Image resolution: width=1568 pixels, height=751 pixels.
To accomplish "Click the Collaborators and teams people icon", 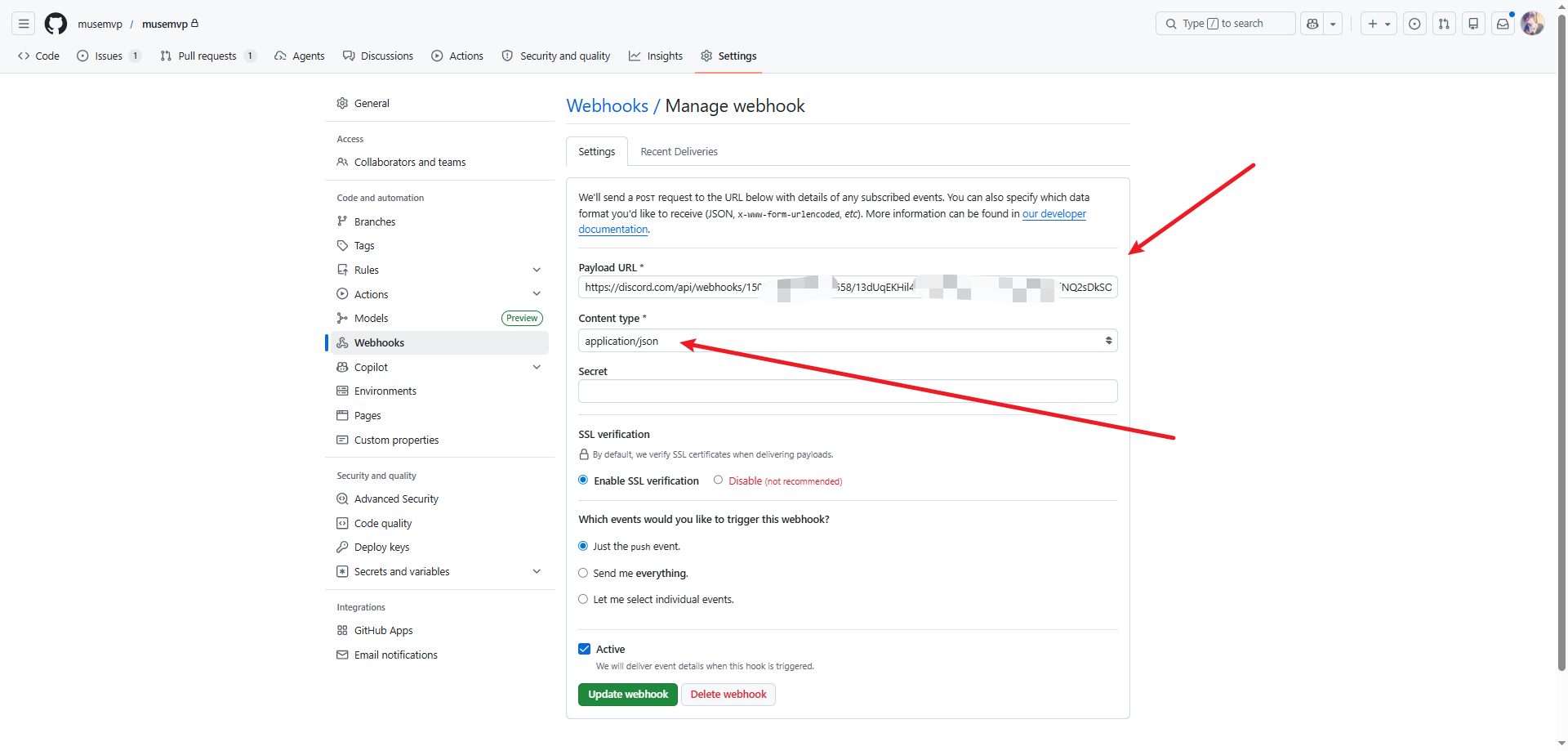I will (342, 163).
